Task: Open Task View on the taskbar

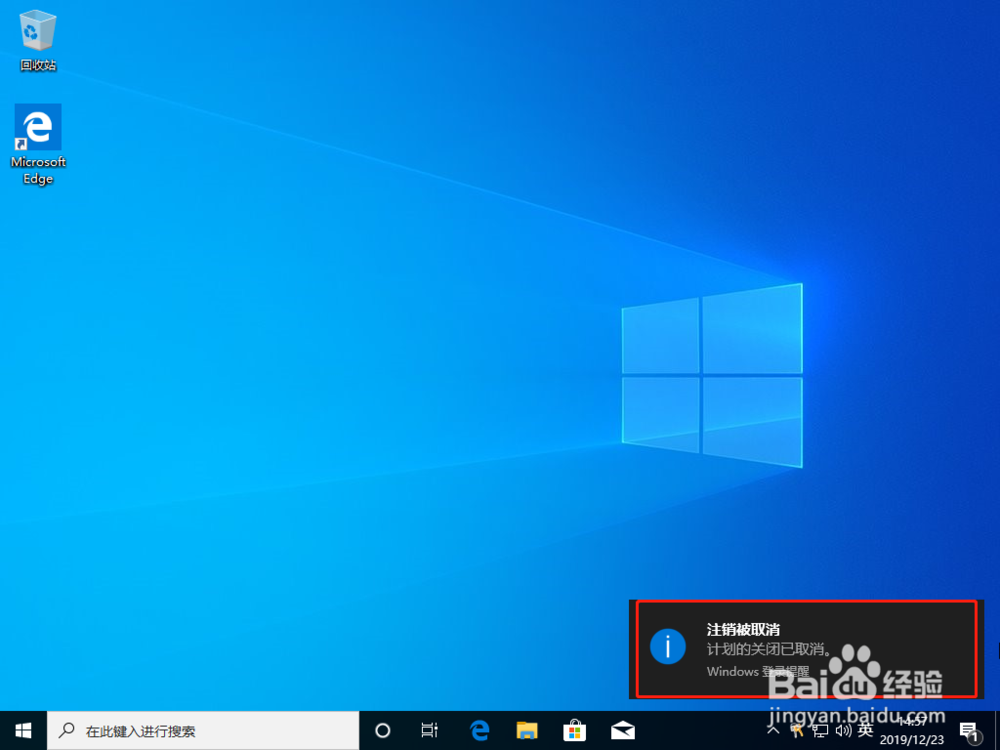Action: [429, 730]
